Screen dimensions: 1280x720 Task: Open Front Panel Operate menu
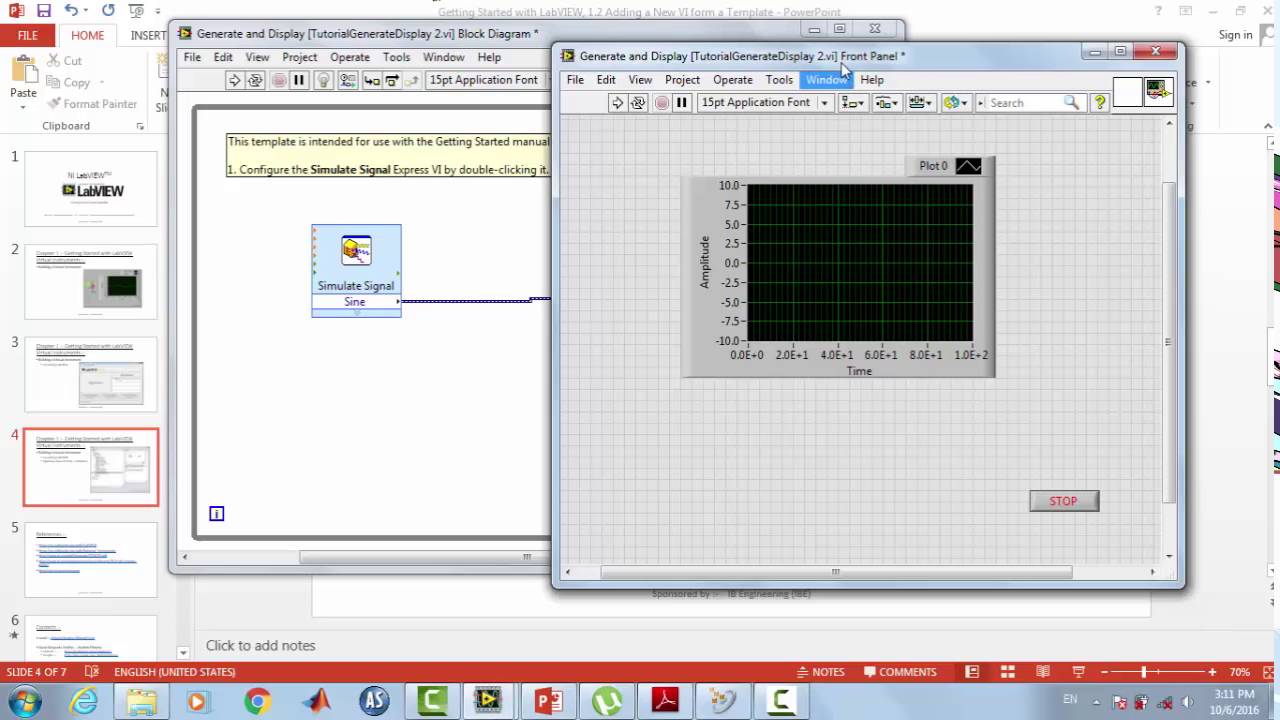[x=733, y=79]
